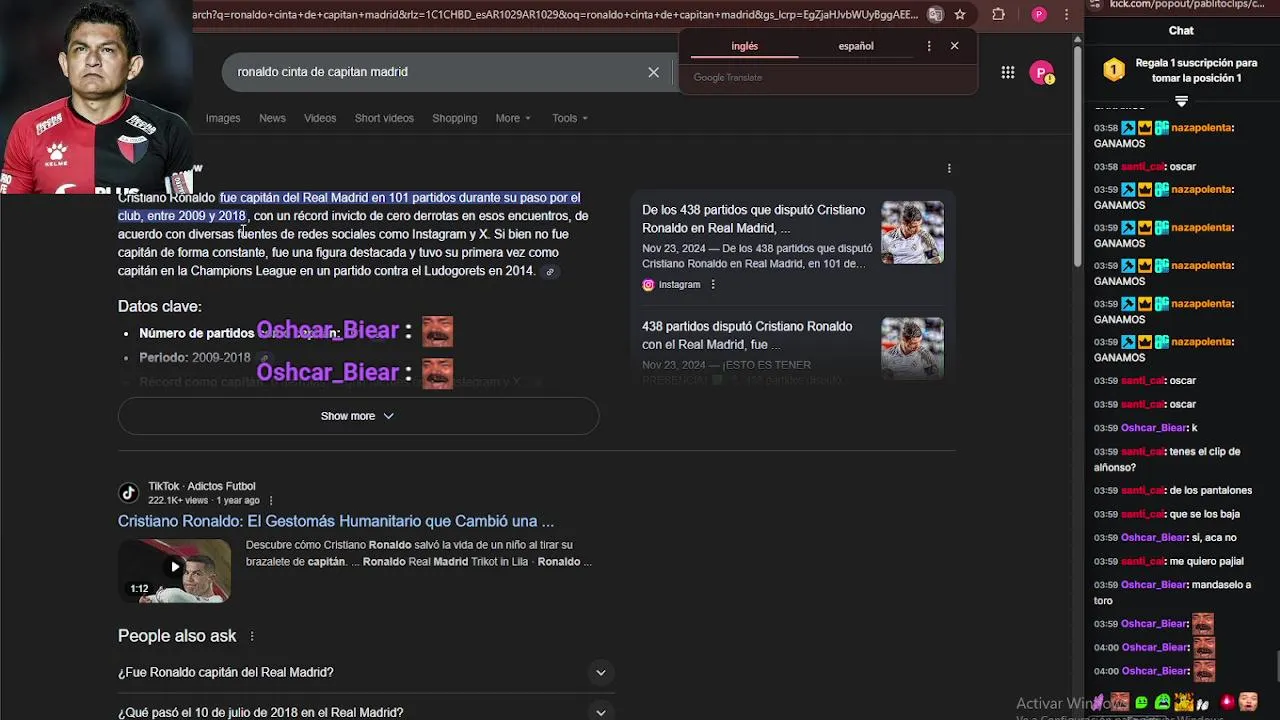Collapse the chat leaderboard arrow

click(x=1181, y=101)
